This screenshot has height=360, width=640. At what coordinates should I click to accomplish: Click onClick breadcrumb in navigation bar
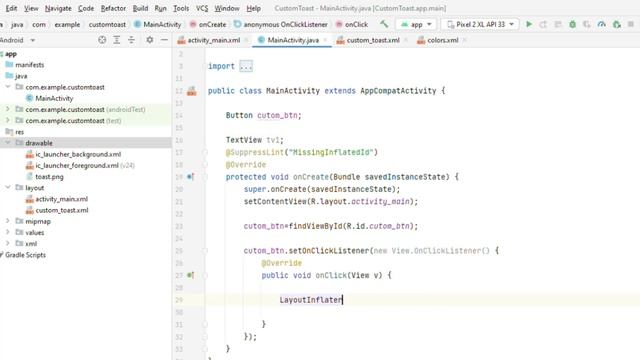(352, 24)
